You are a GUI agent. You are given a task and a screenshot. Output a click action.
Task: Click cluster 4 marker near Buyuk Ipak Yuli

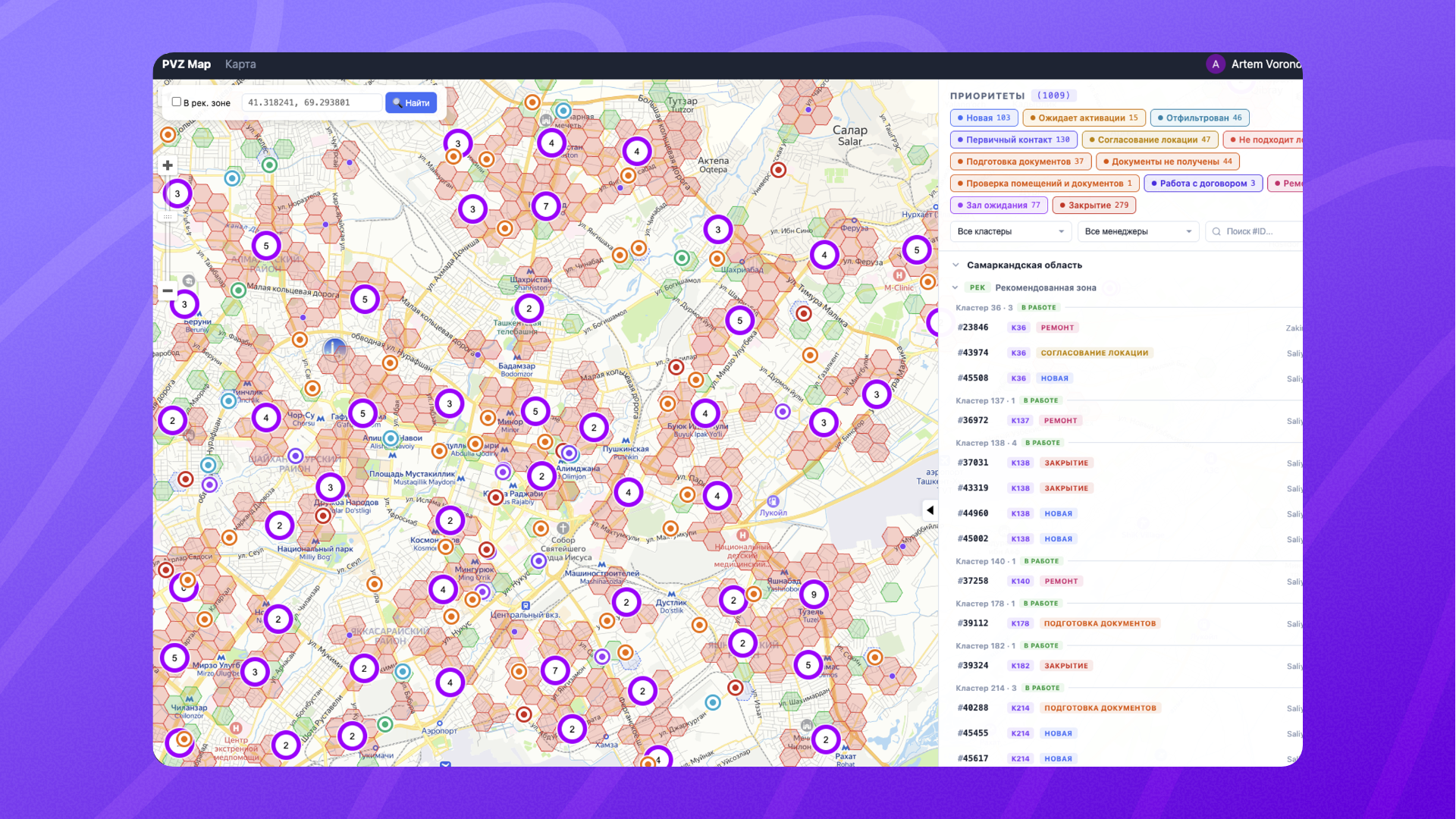705,413
